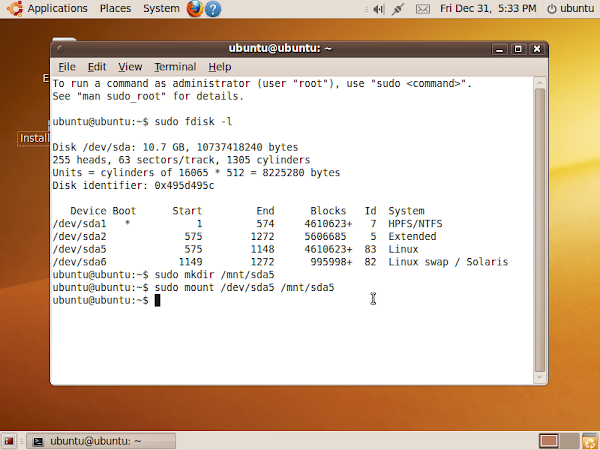Switch to the first workspace in switcher
The width and height of the screenshot is (600, 450).
(548, 441)
